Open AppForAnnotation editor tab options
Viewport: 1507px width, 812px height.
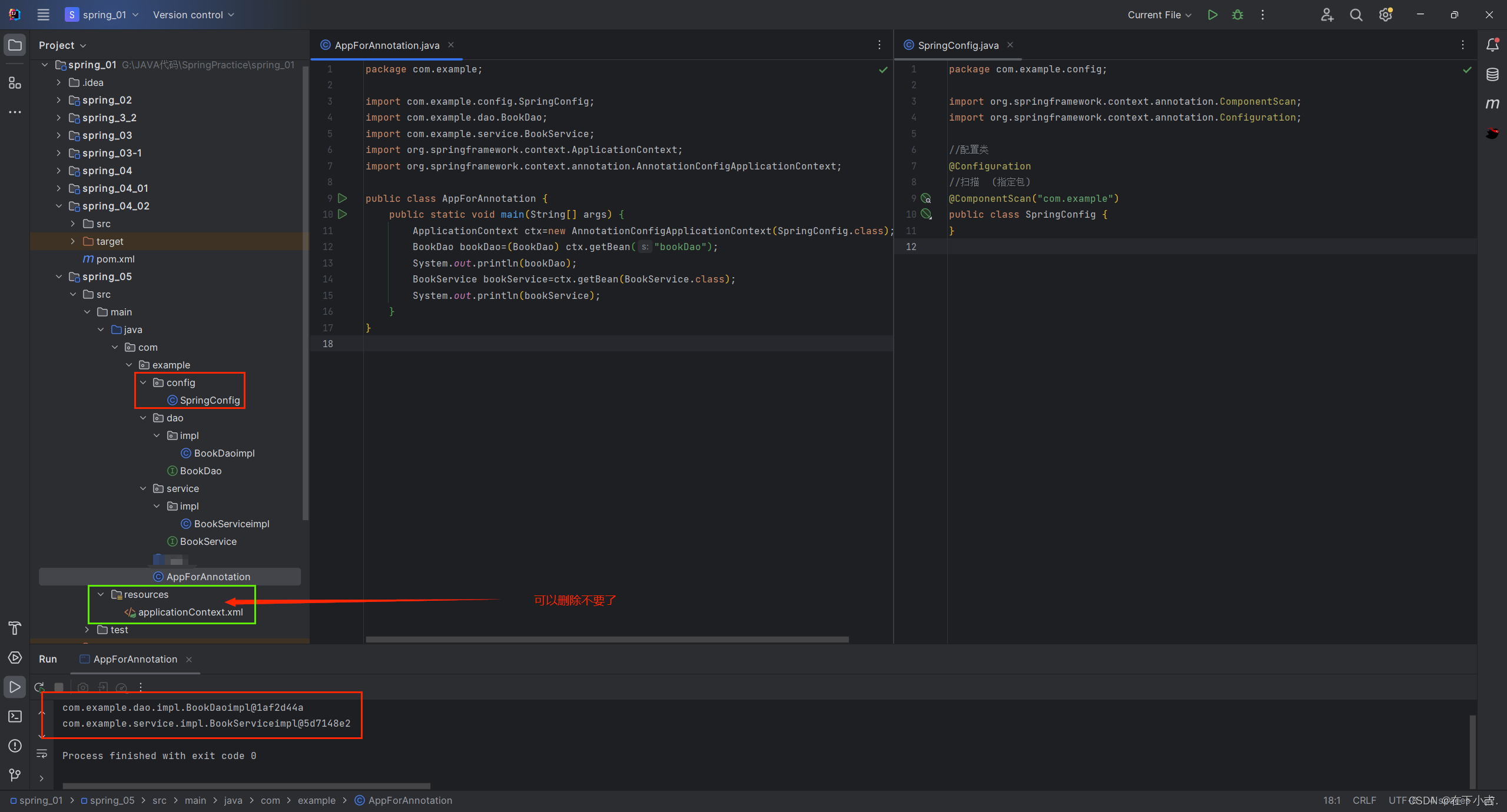tap(879, 45)
